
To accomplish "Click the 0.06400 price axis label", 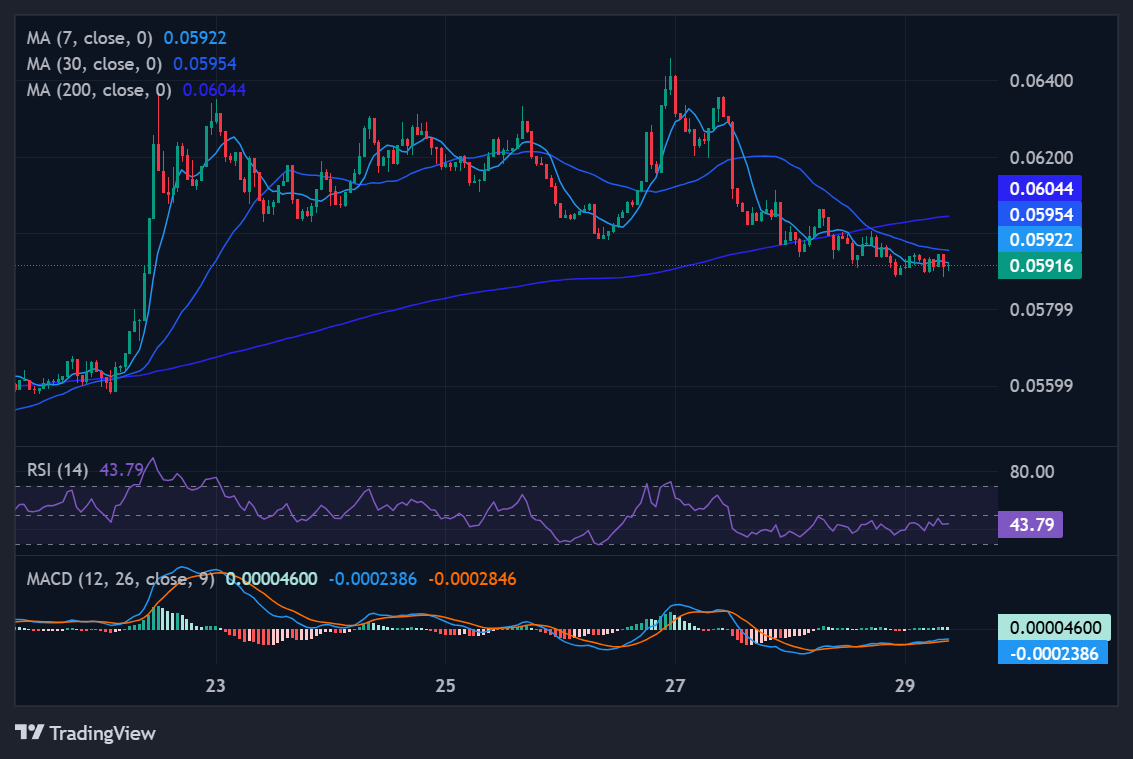I will click(x=1041, y=80).
